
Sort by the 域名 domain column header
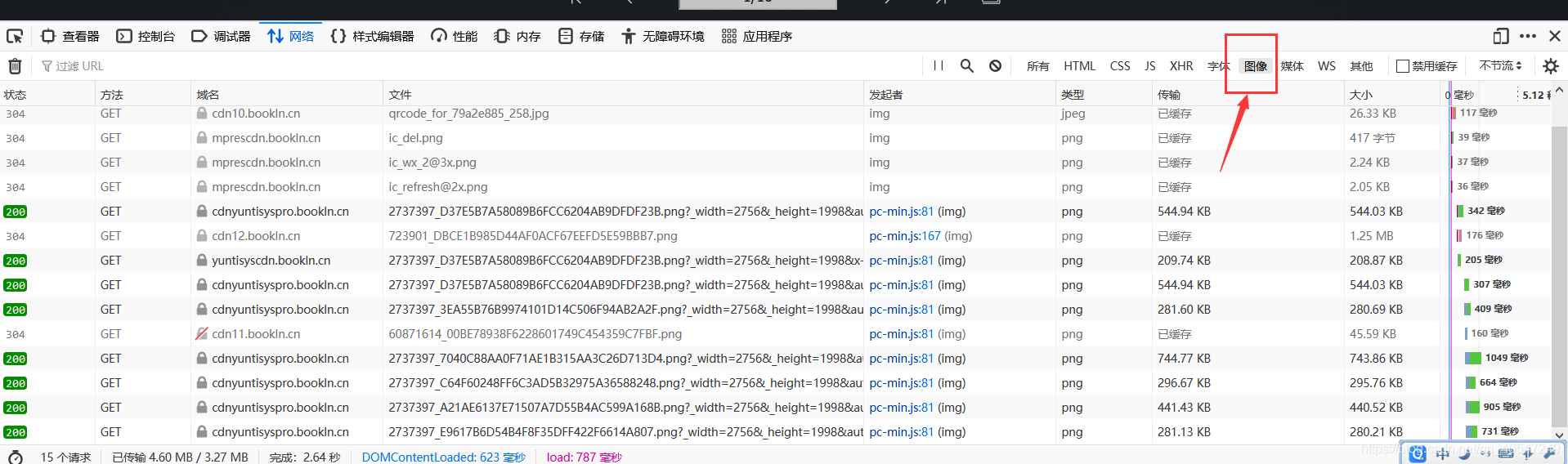(287, 95)
